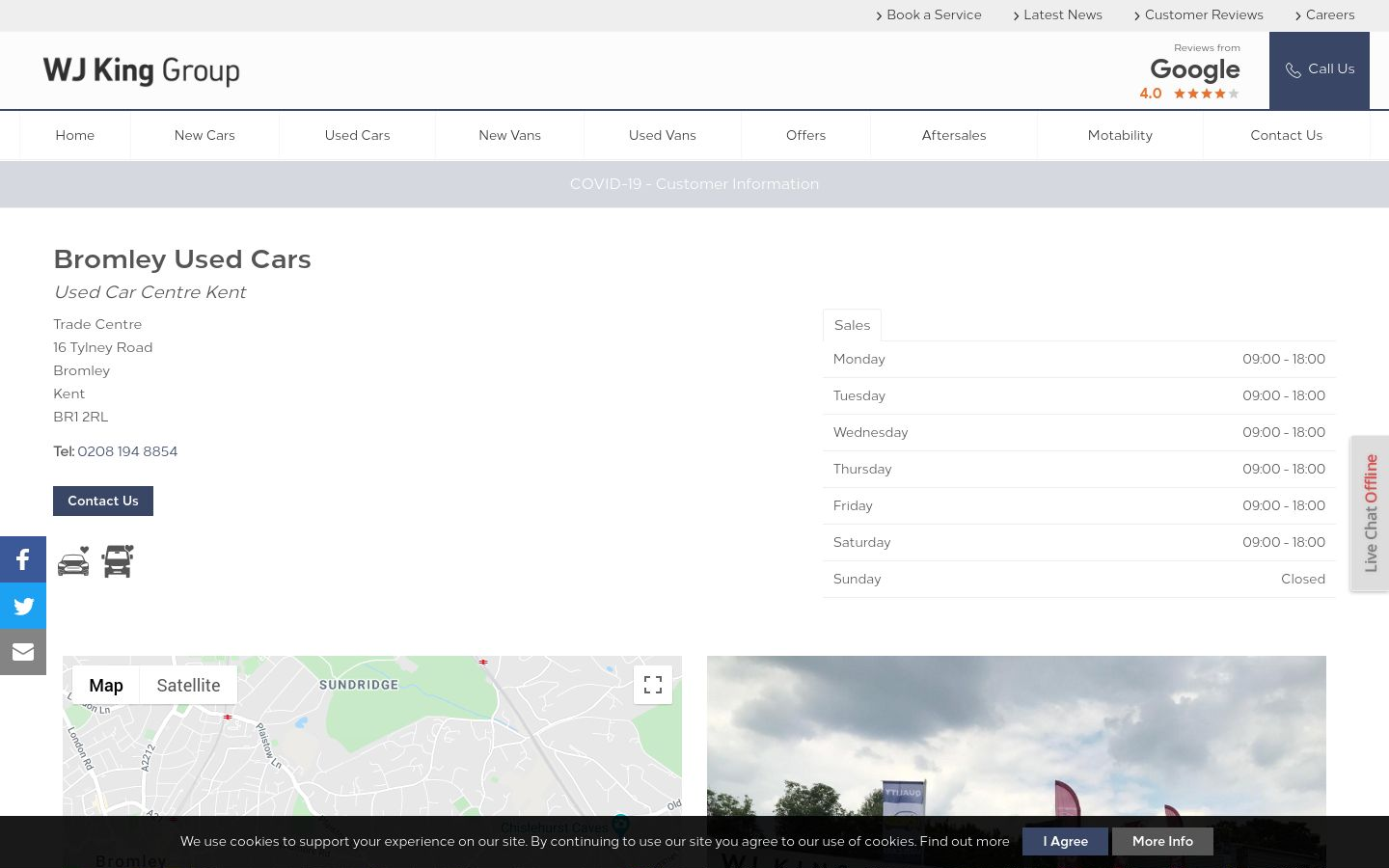Click the van with heart icon
The image size is (1389, 868).
[x=118, y=561]
